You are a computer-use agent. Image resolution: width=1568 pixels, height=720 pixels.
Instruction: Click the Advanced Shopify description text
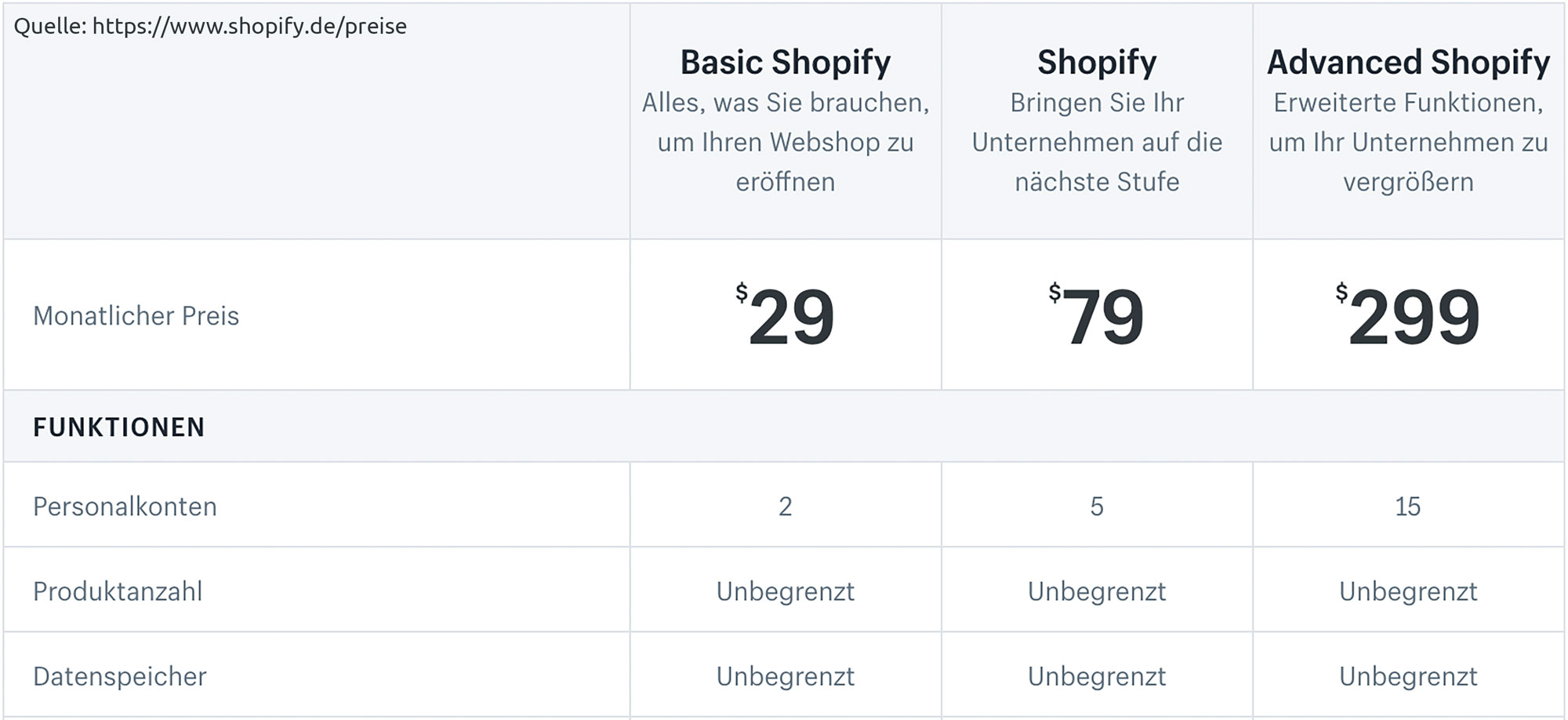[1408, 142]
